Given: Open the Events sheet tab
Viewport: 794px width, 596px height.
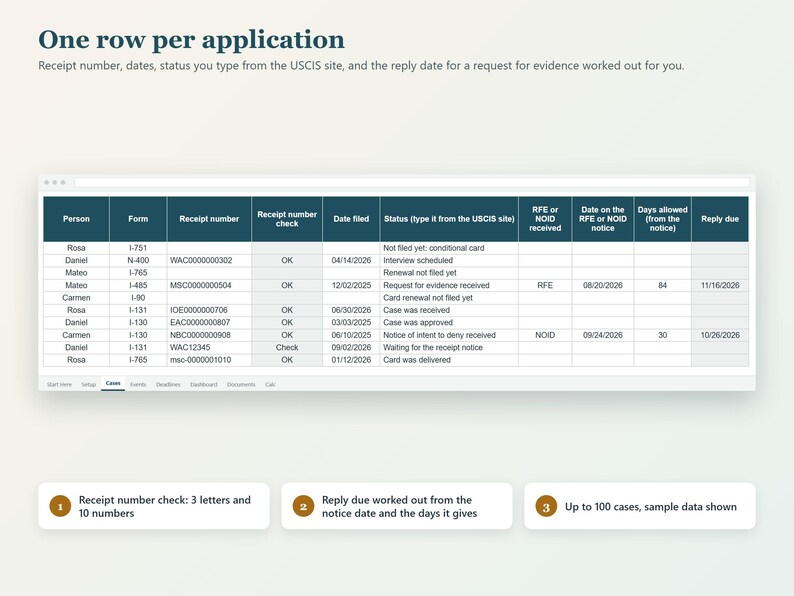Looking at the screenshot, I should pyautogui.click(x=138, y=384).
